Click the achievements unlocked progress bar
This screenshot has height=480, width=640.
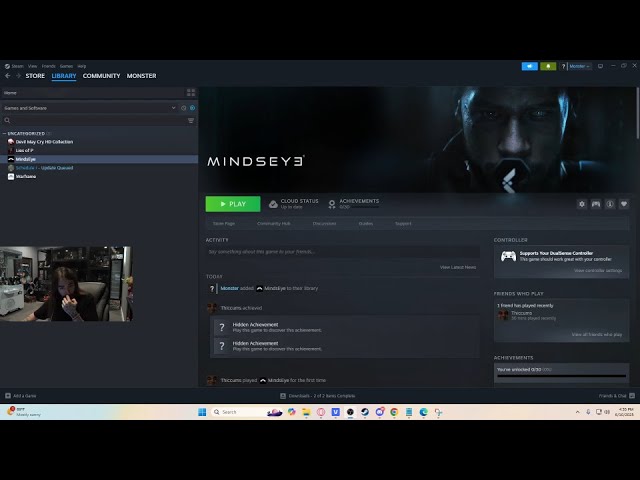click(x=561, y=376)
